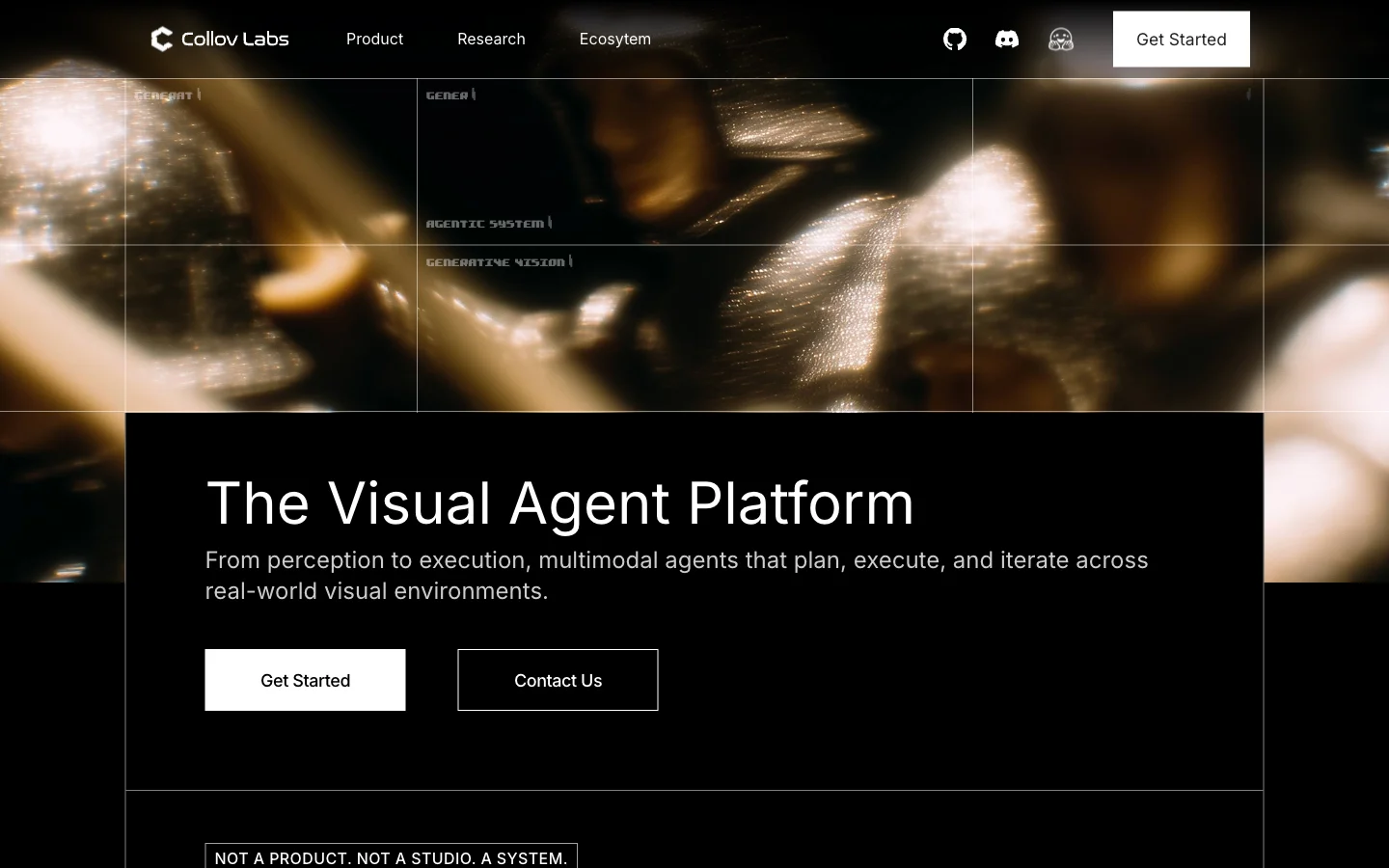Open the Research menu
Image resolution: width=1389 pixels, height=868 pixels.
coord(491,39)
